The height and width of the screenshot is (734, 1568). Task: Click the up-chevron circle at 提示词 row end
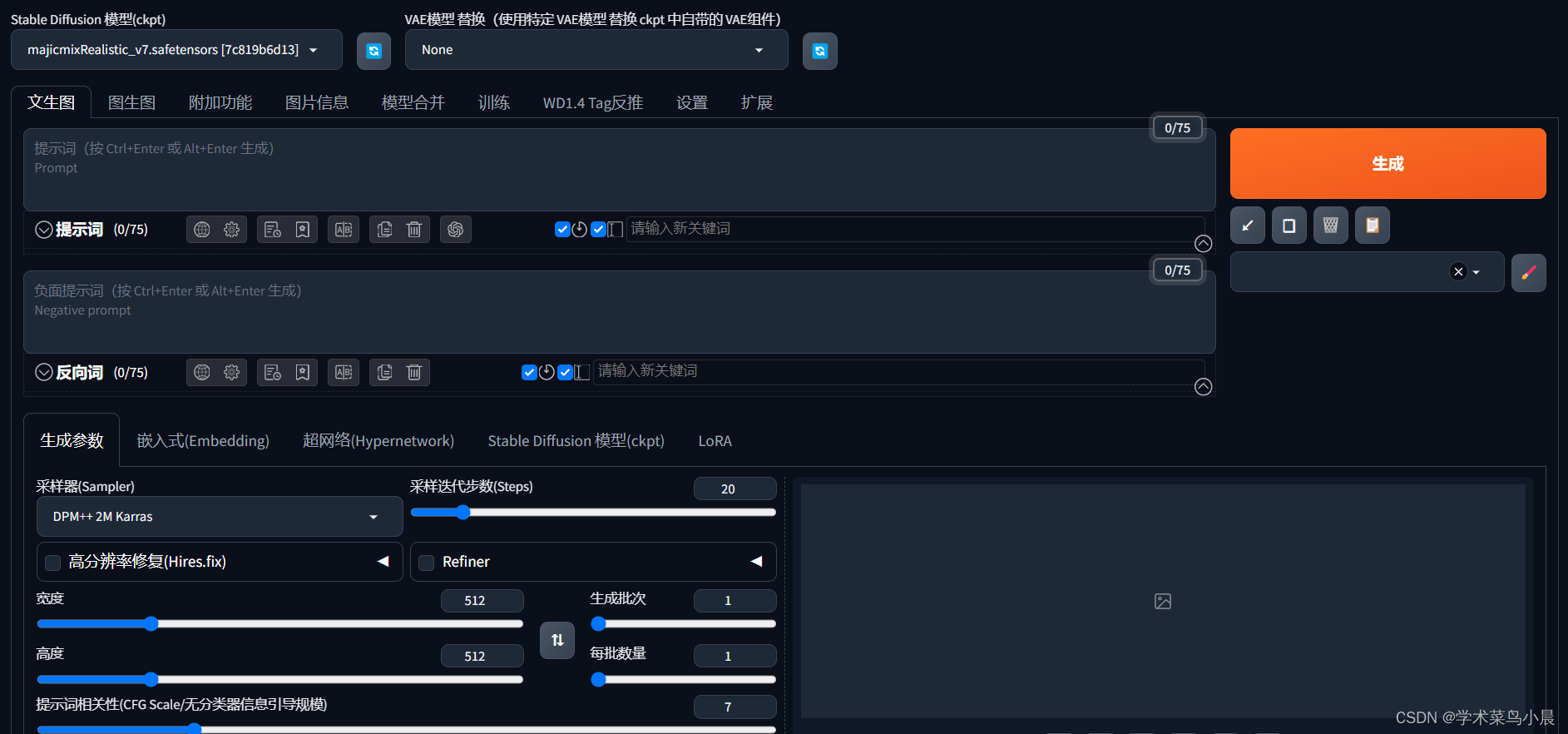click(1203, 243)
